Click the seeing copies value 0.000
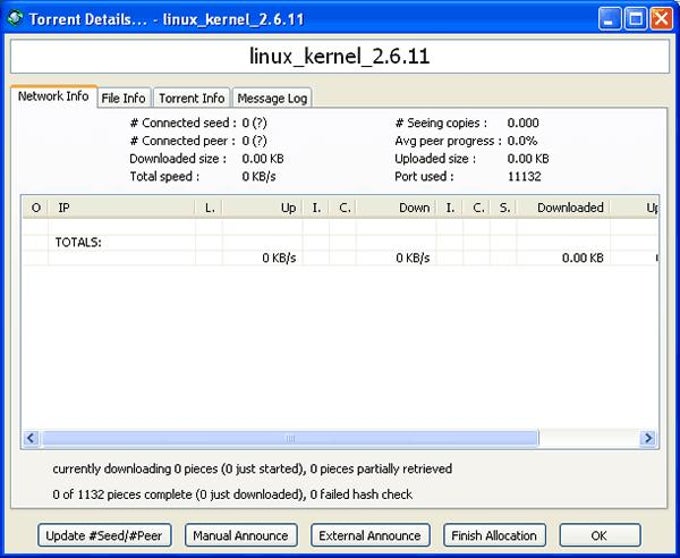Image resolution: width=680 pixels, height=558 pixels. click(x=523, y=123)
